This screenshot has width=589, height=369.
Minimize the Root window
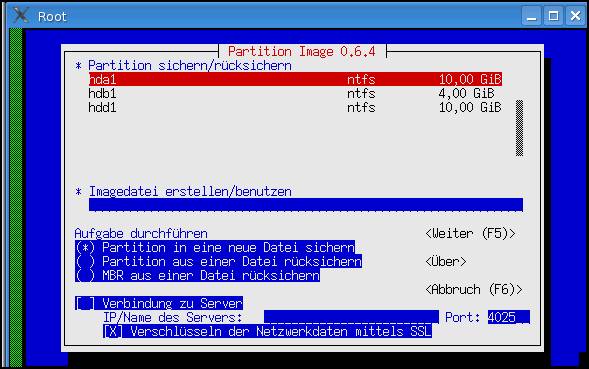tap(531, 16)
